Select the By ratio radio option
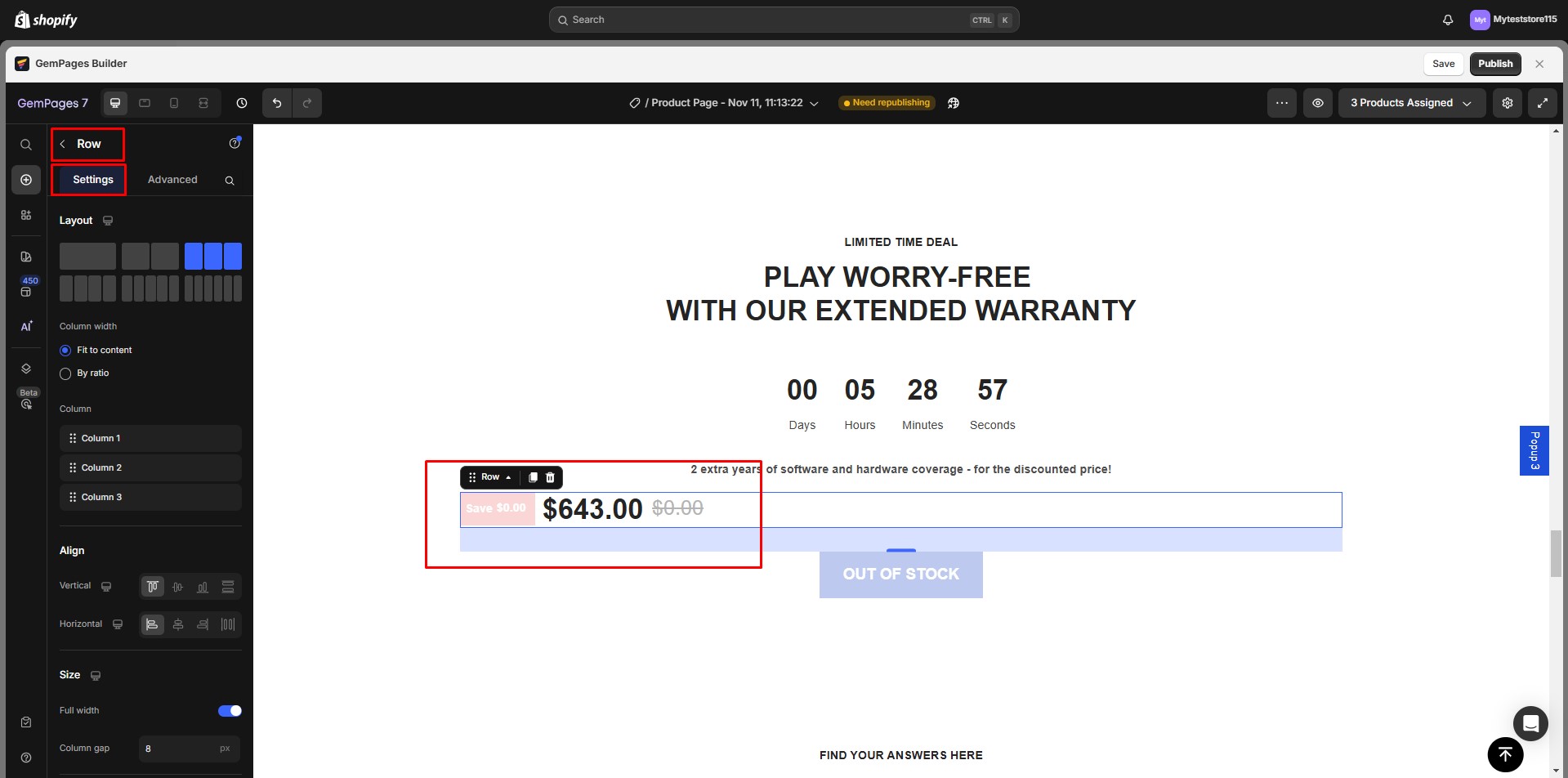Screen dimensions: 1568x778 (65, 373)
